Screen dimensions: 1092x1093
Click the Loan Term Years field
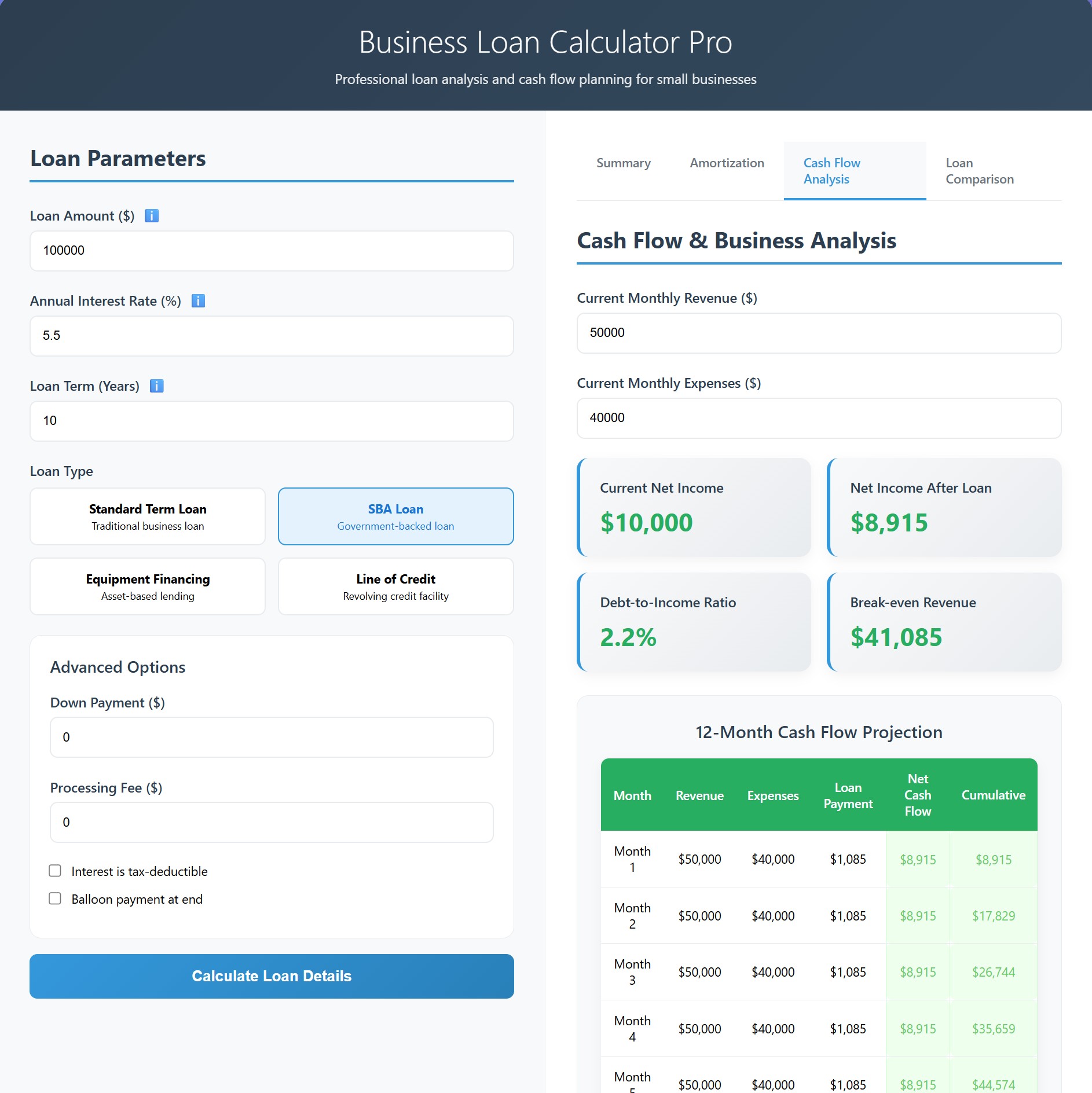[271, 421]
